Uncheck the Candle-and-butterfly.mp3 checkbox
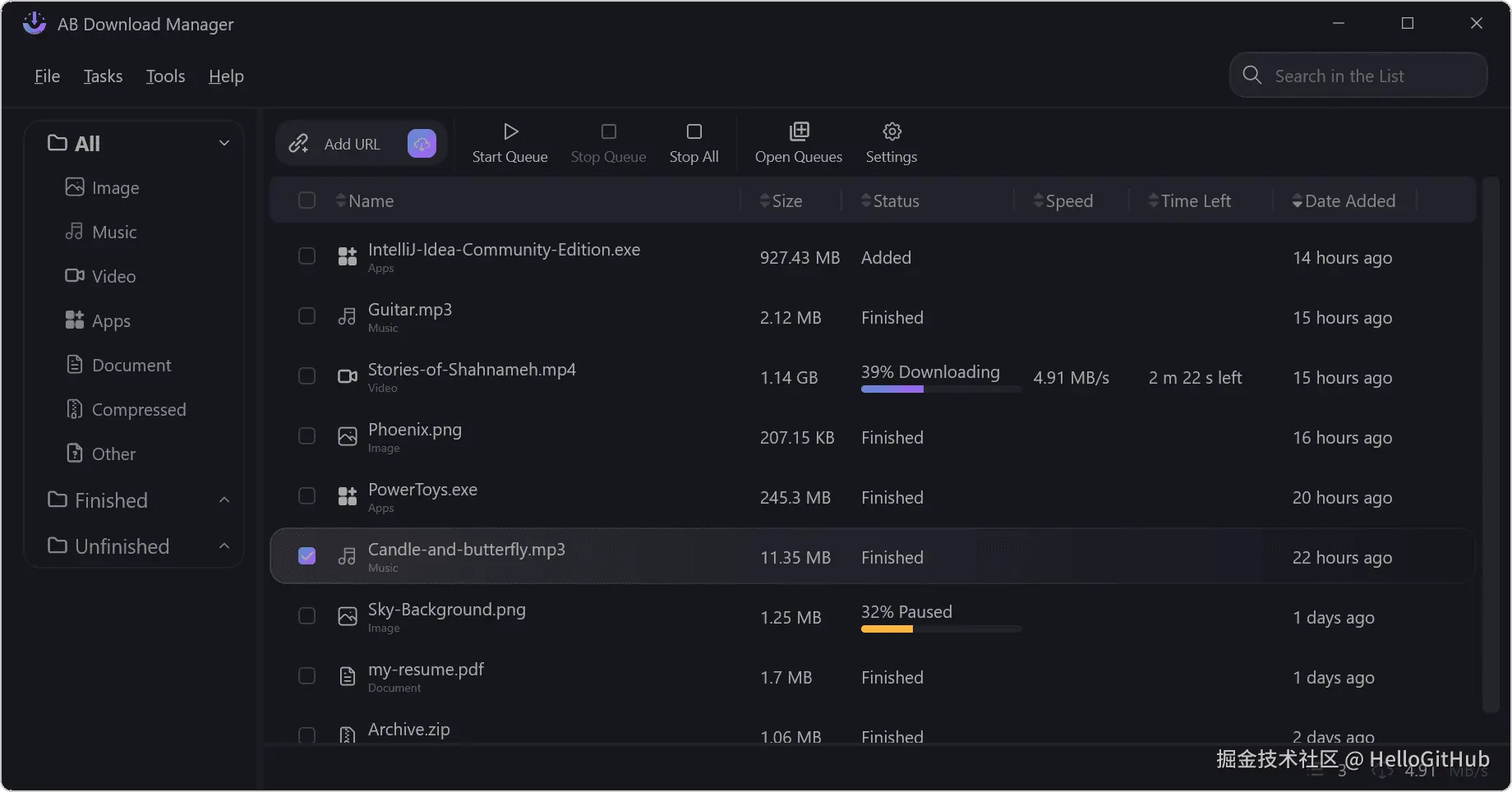This screenshot has width=1512, height=792. 307,556
